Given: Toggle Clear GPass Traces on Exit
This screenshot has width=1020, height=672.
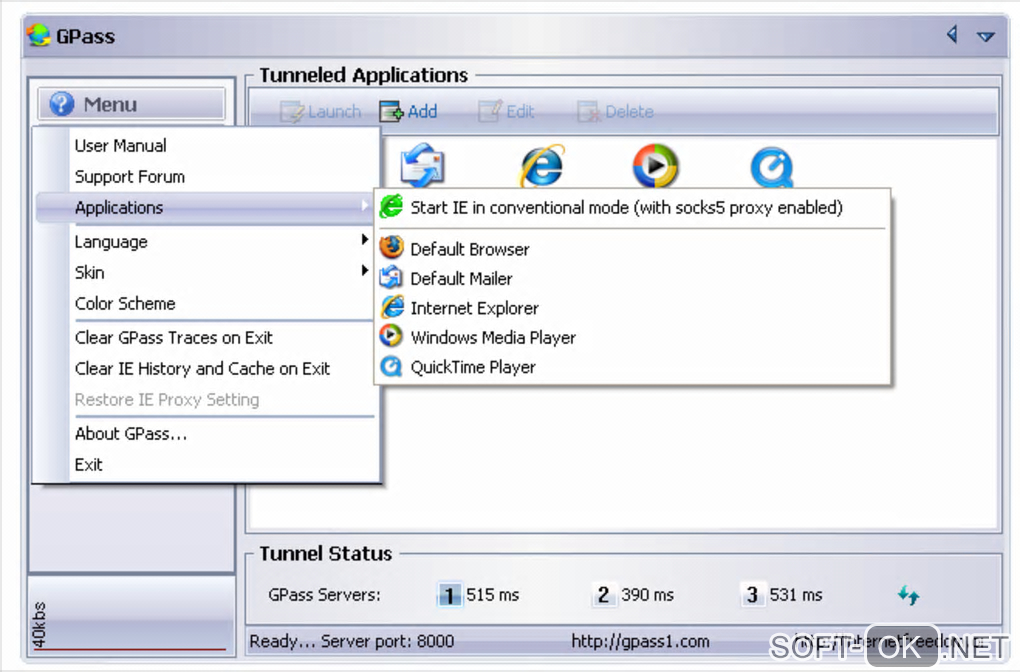Looking at the screenshot, I should click(174, 338).
